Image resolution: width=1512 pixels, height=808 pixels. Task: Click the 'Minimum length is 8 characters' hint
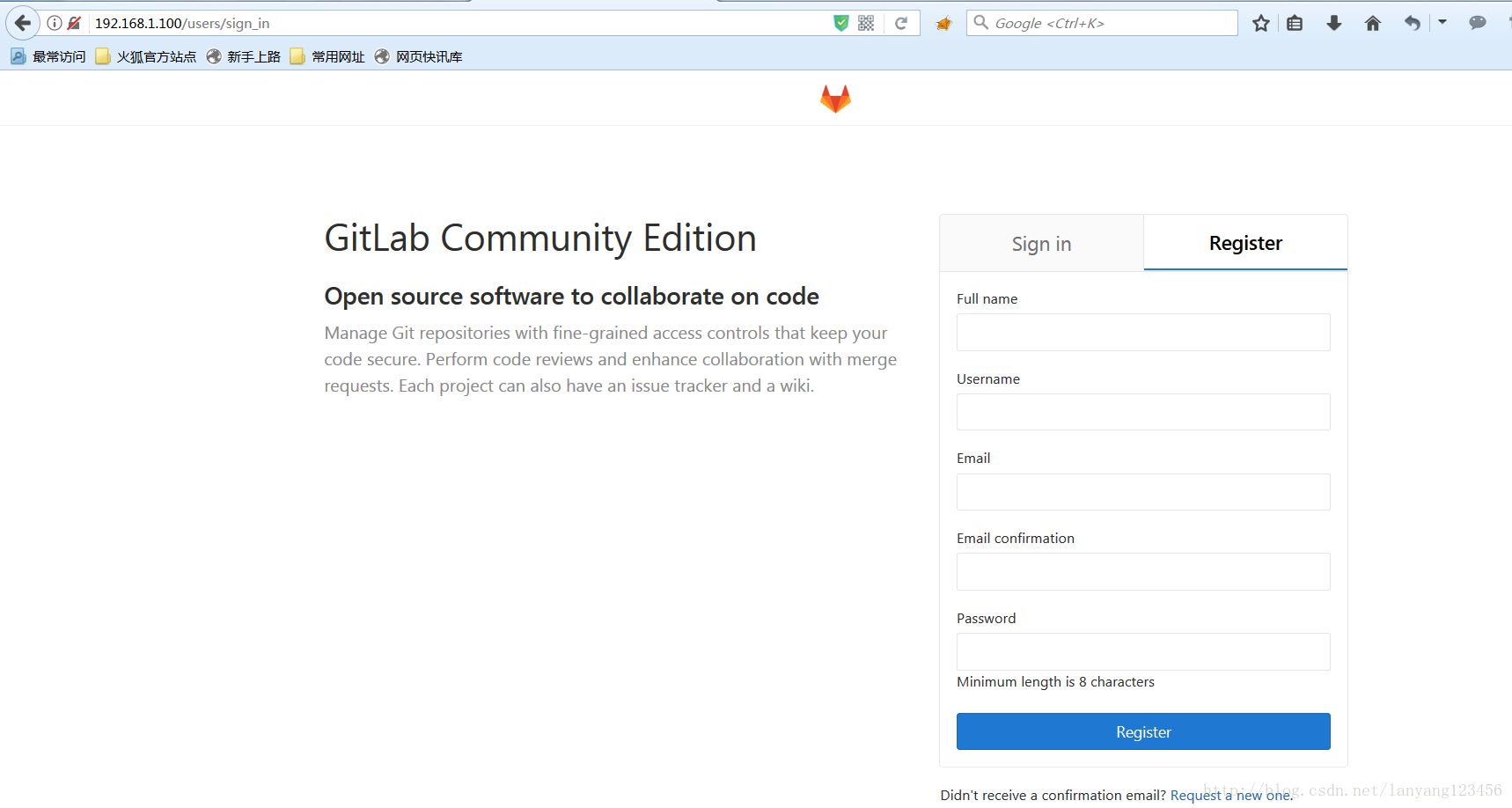point(1055,682)
